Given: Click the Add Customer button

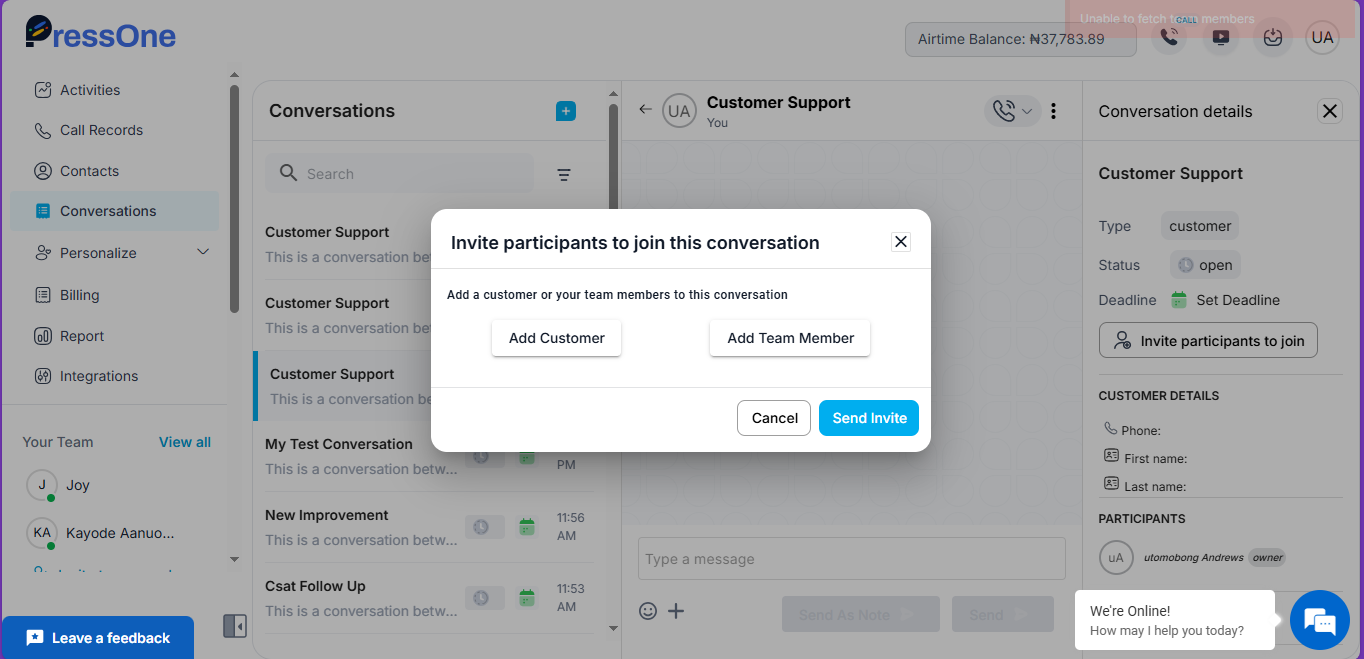Looking at the screenshot, I should tap(557, 338).
